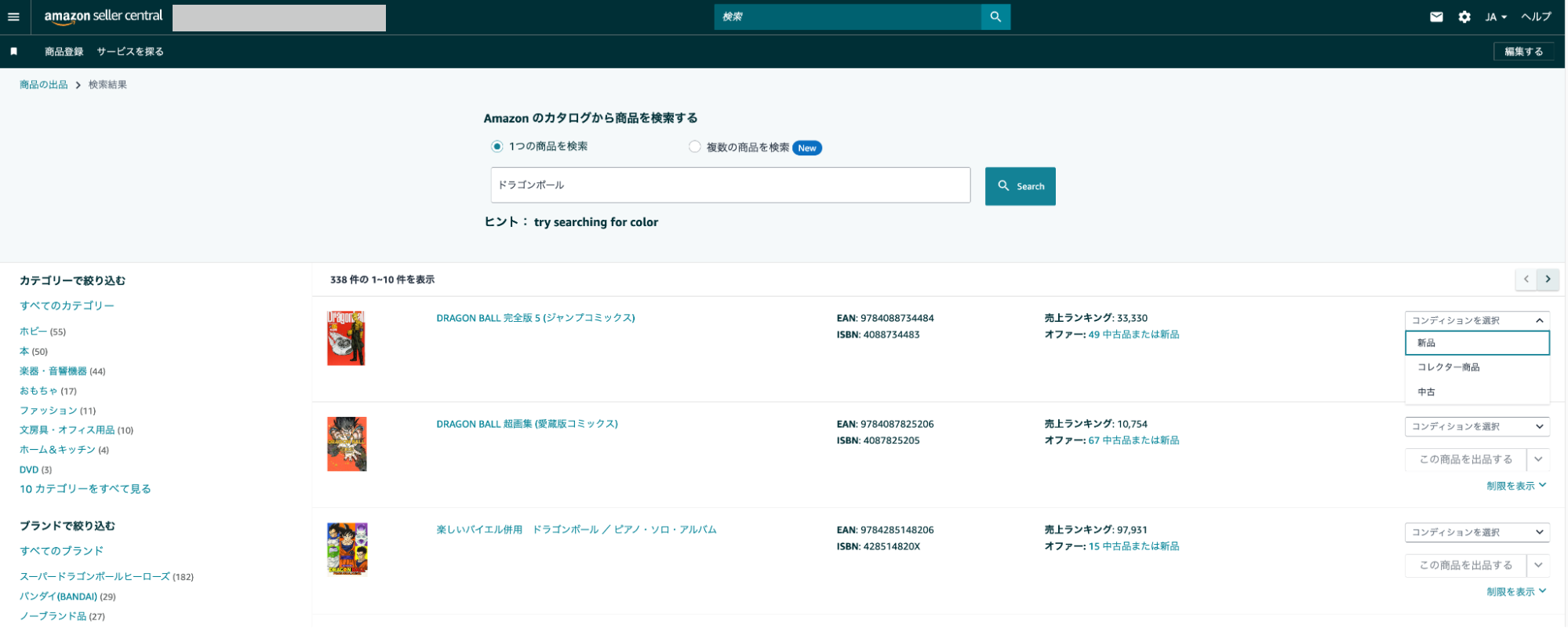The width and height of the screenshot is (1568, 628).
Task: Expand sell-options arrow for DRAGON BALL 超画集
Action: (1538, 459)
